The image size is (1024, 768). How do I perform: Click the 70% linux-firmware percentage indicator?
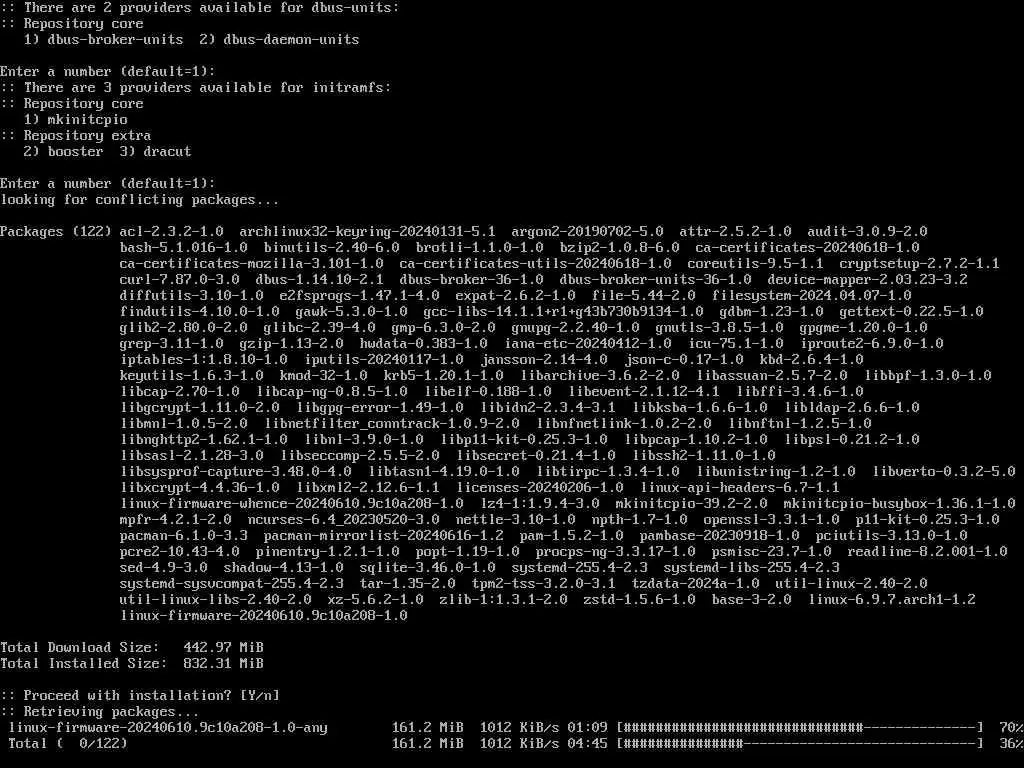[1011, 728]
